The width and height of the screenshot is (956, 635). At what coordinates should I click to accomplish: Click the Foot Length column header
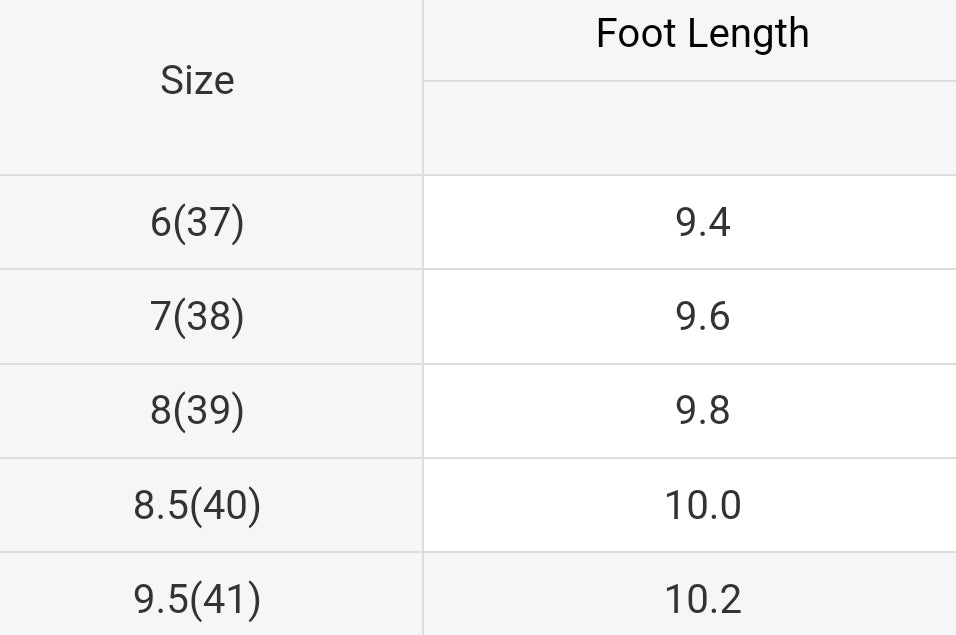click(x=702, y=34)
